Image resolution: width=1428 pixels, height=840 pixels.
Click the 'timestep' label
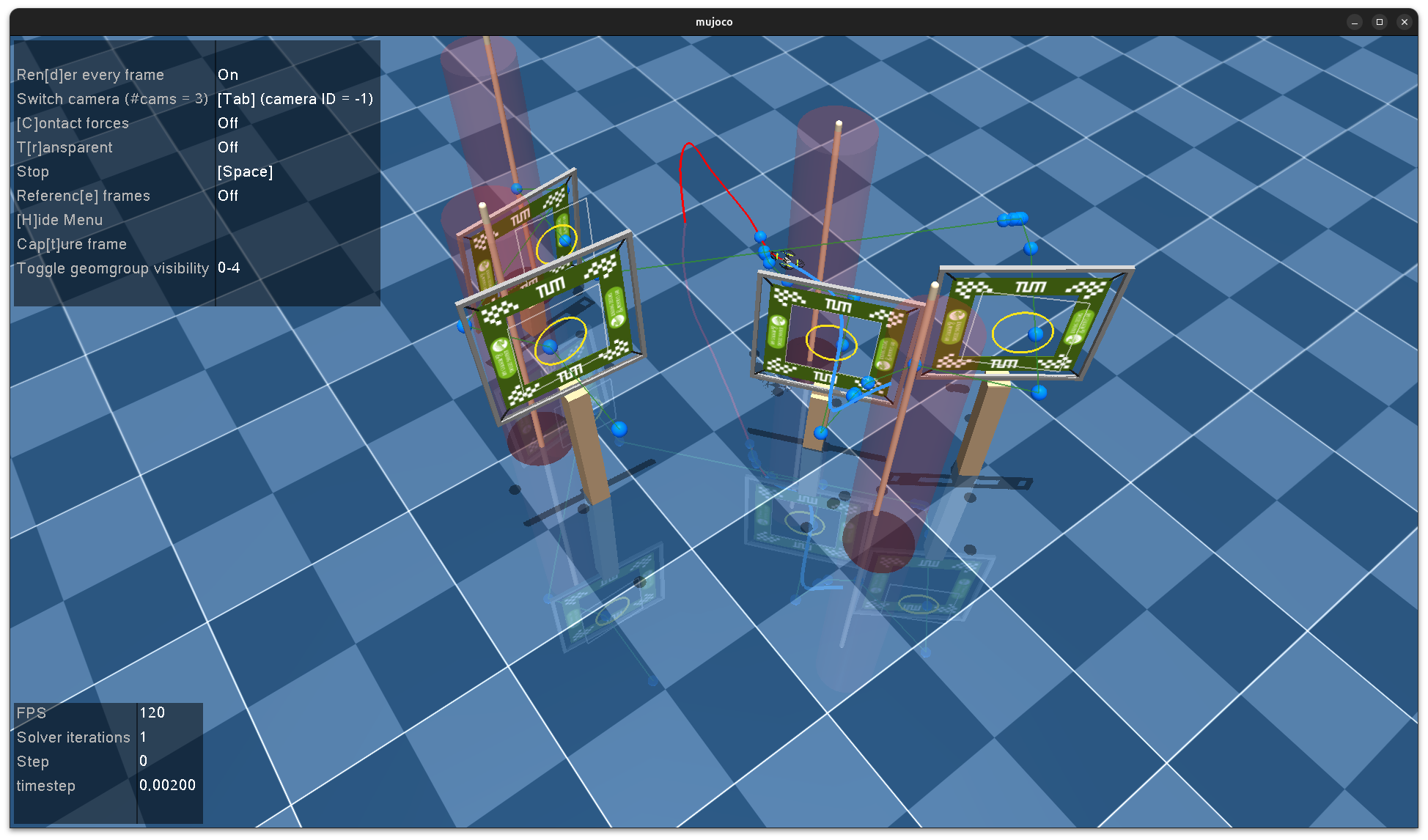[45, 786]
